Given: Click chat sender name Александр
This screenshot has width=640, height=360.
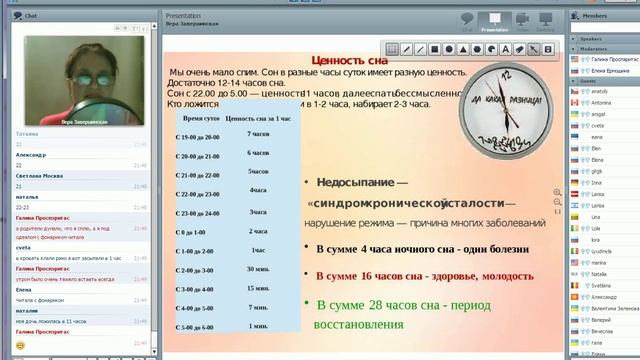Looking at the screenshot, I should pyautogui.click(x=31, y=155).
